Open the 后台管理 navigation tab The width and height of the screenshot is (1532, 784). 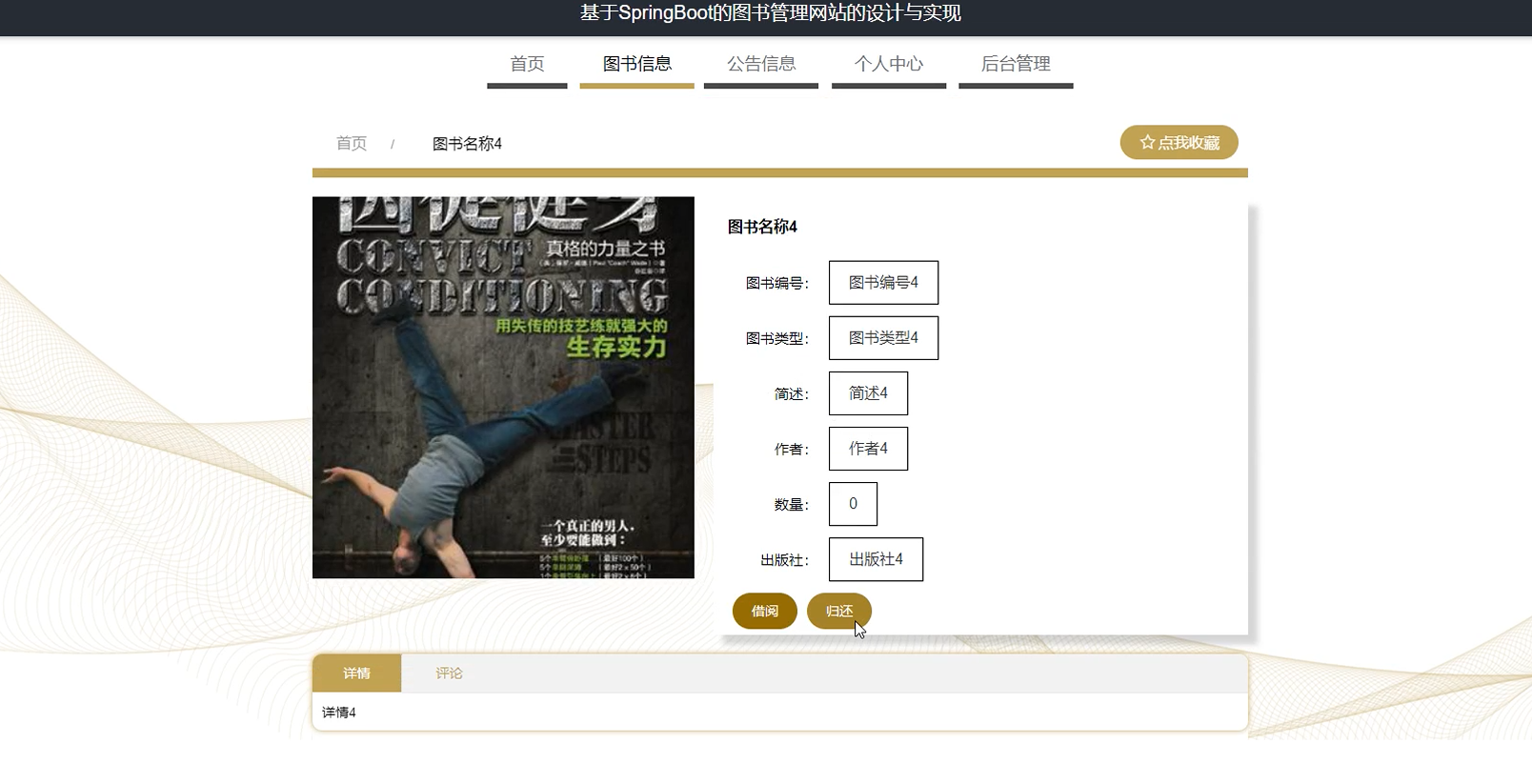[x=1016, y=65]
